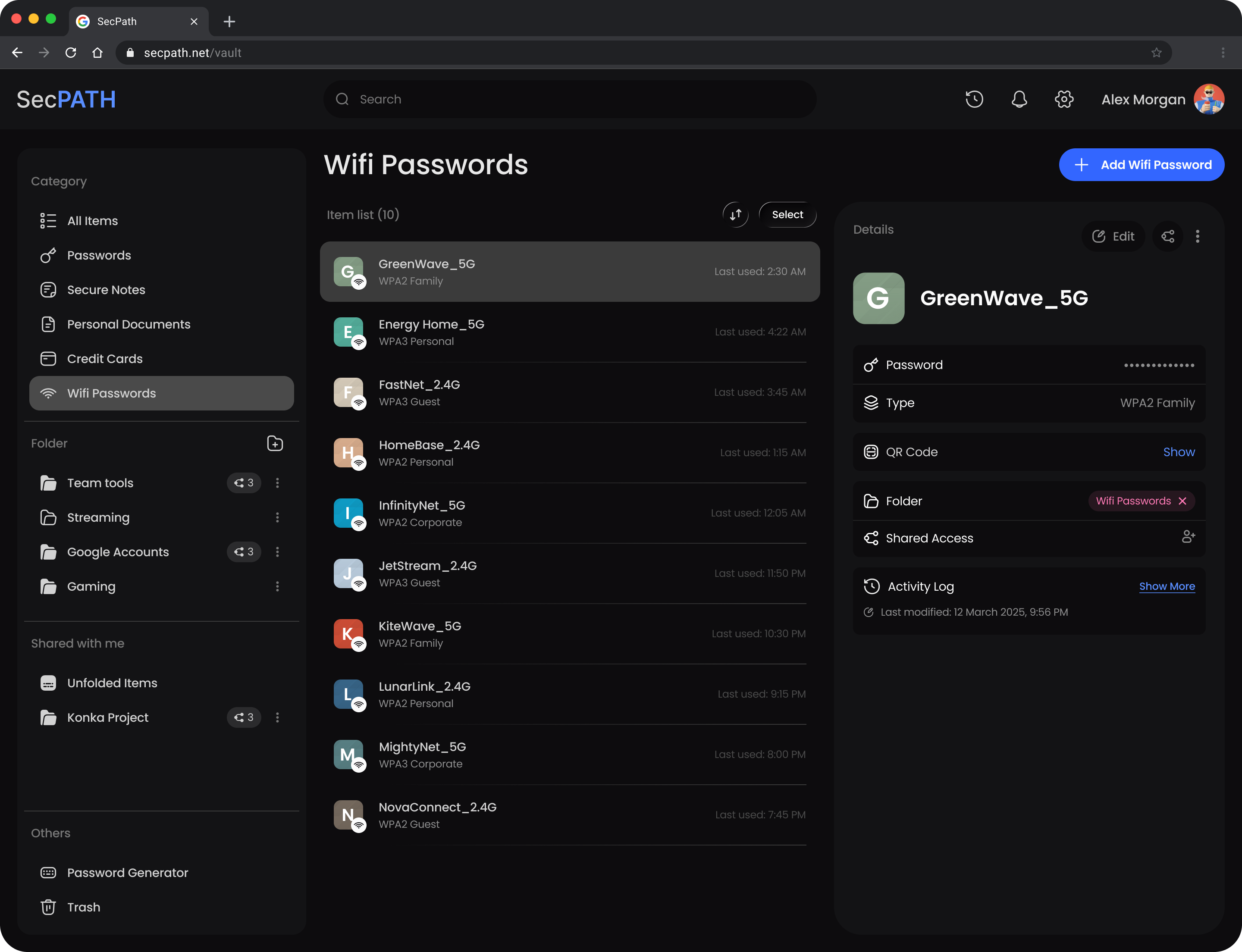The width and height of the screenshot is (1242, 952).
Task: Open browser three-dot menu
Action: [1223, 53]
